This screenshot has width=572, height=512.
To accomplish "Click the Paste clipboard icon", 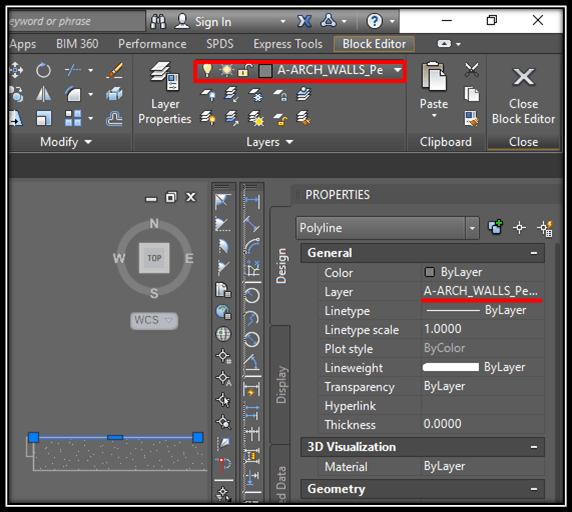I will pyautogui.click(x=434, y=76).
